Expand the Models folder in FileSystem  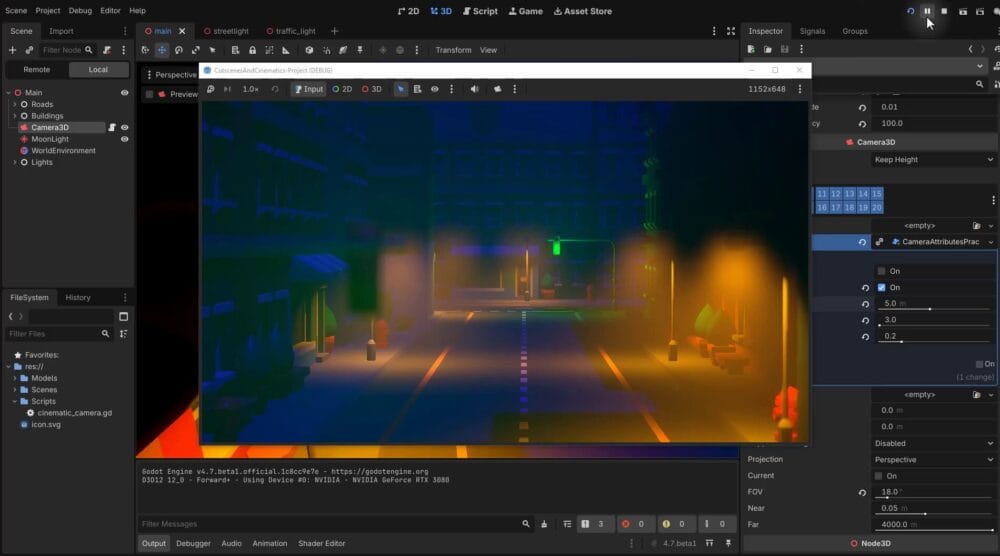[x=15, y=378]
